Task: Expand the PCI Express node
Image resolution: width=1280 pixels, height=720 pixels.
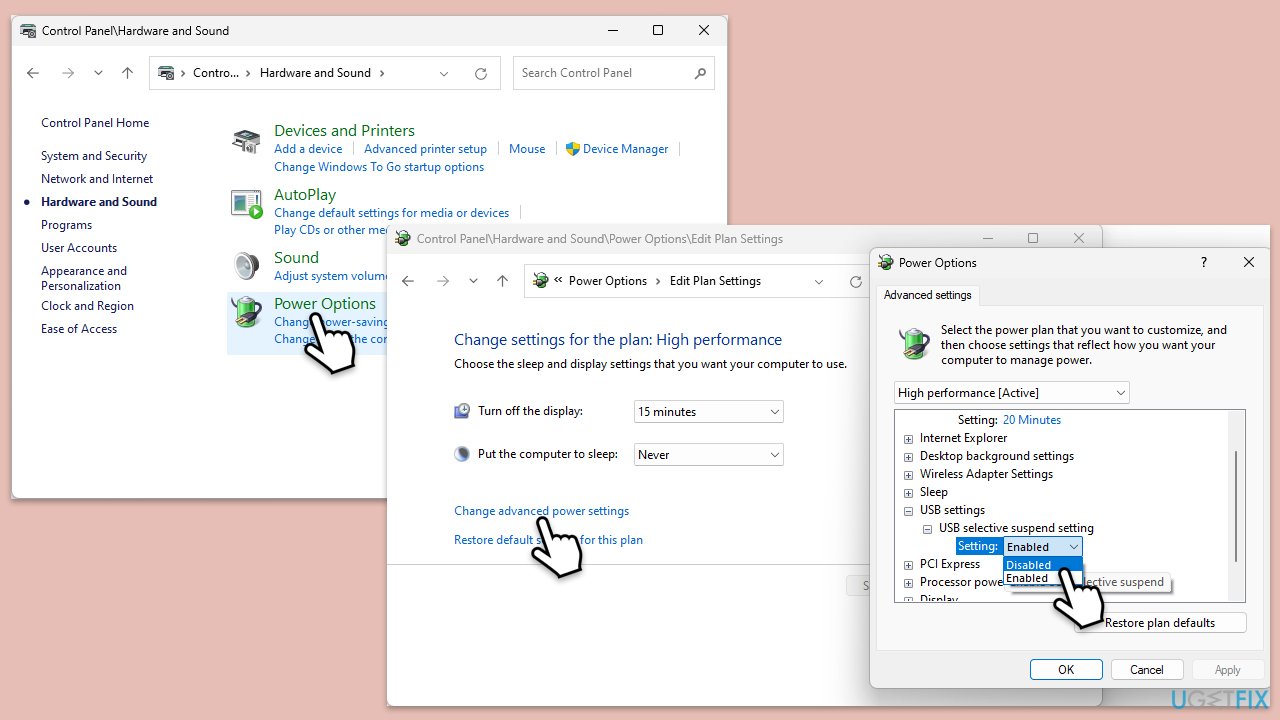Action: [909, 565]
